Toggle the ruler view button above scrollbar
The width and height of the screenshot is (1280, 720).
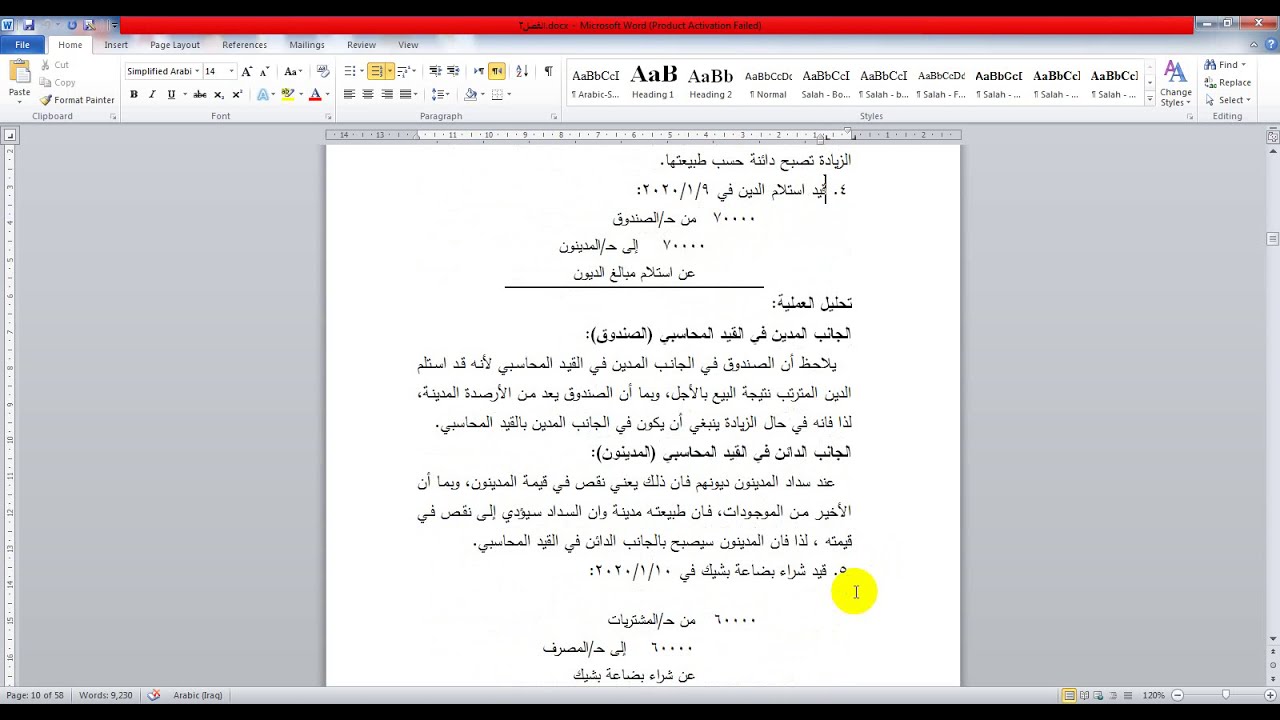pos(1272,135)
